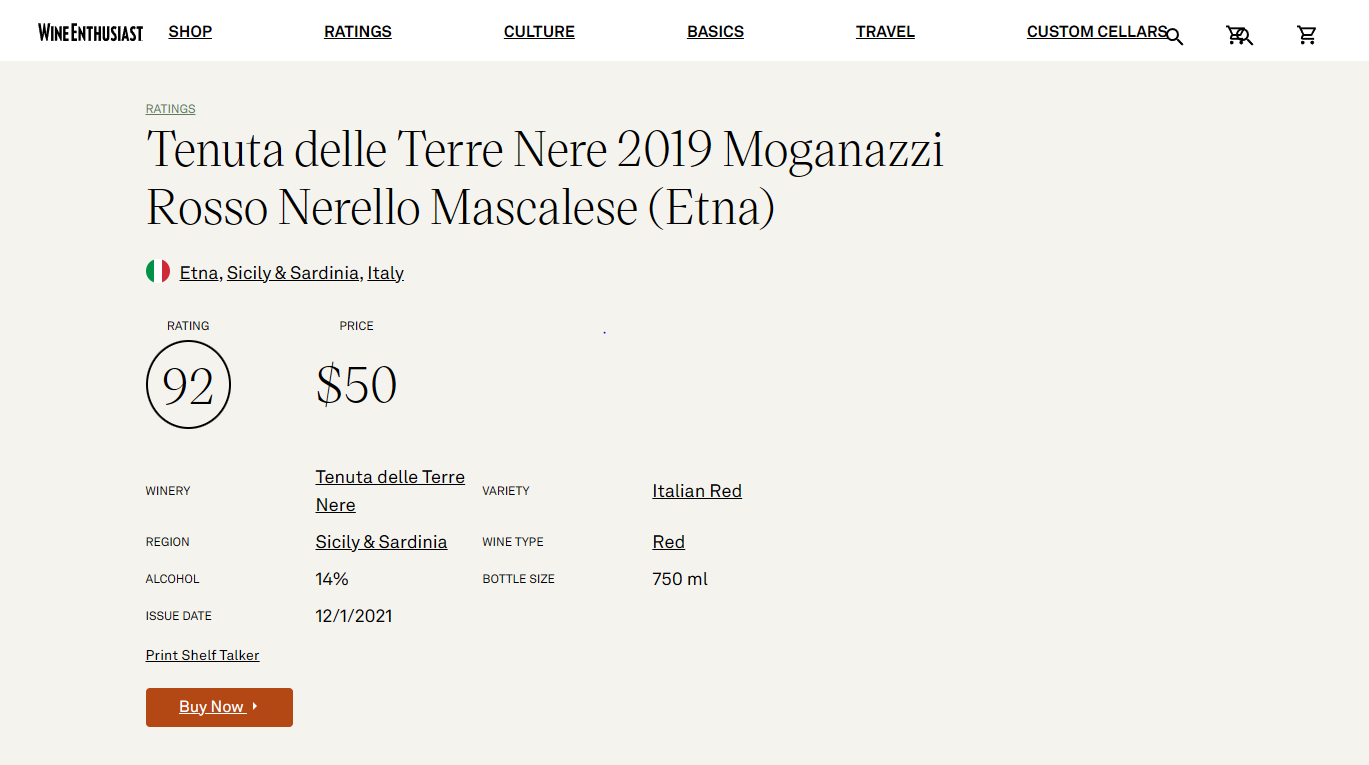Viewport: 1369px width, 765px height.
Task: Open the Red wine type link
Action: 668,542
